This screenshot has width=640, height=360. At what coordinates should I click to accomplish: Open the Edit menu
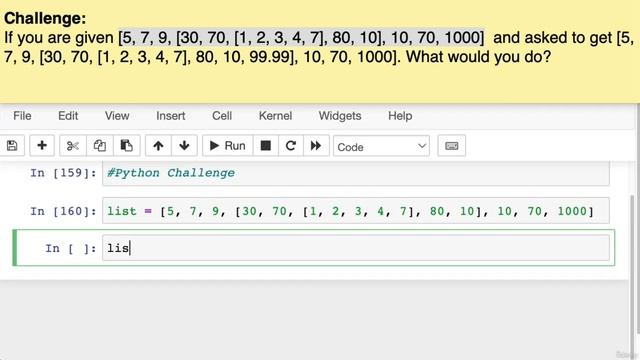(x=68, y=116)
